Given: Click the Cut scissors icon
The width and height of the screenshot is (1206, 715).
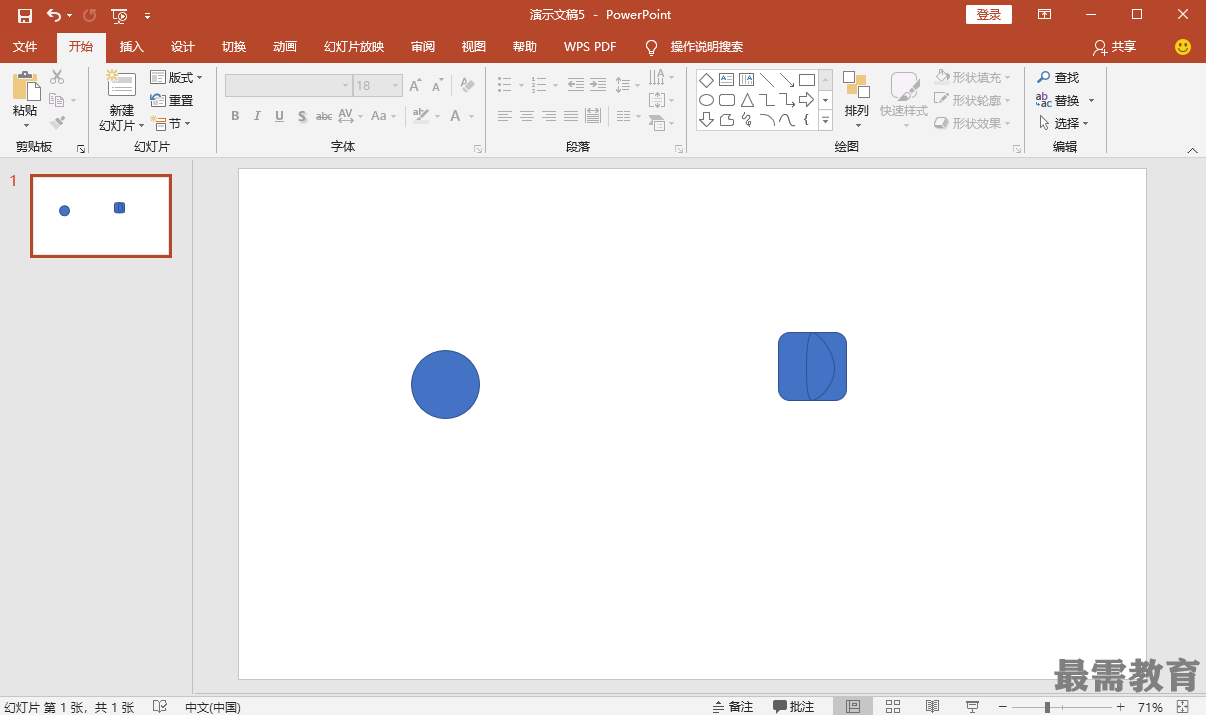Looking at the screenshot, I should point(57,77).
